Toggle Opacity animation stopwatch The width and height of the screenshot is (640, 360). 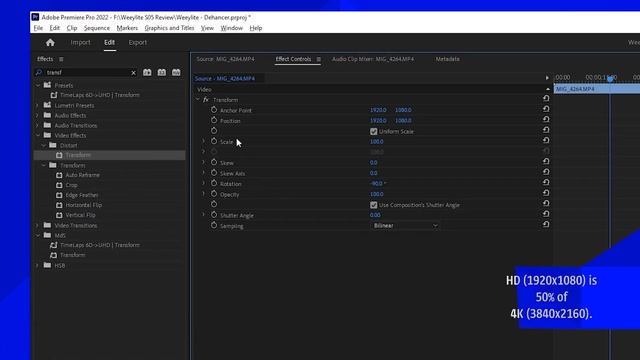214,194
